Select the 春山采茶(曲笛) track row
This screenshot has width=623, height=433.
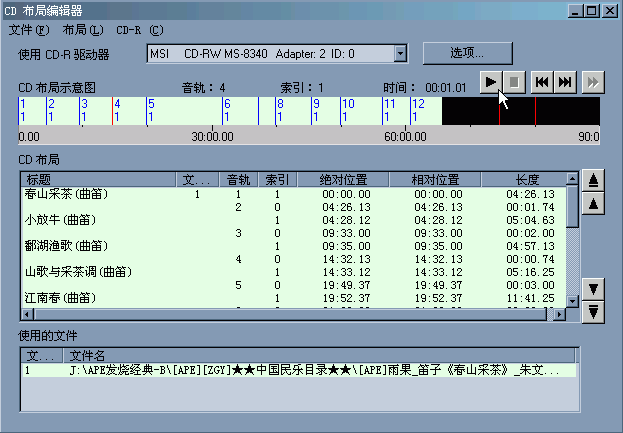[66, 194]
